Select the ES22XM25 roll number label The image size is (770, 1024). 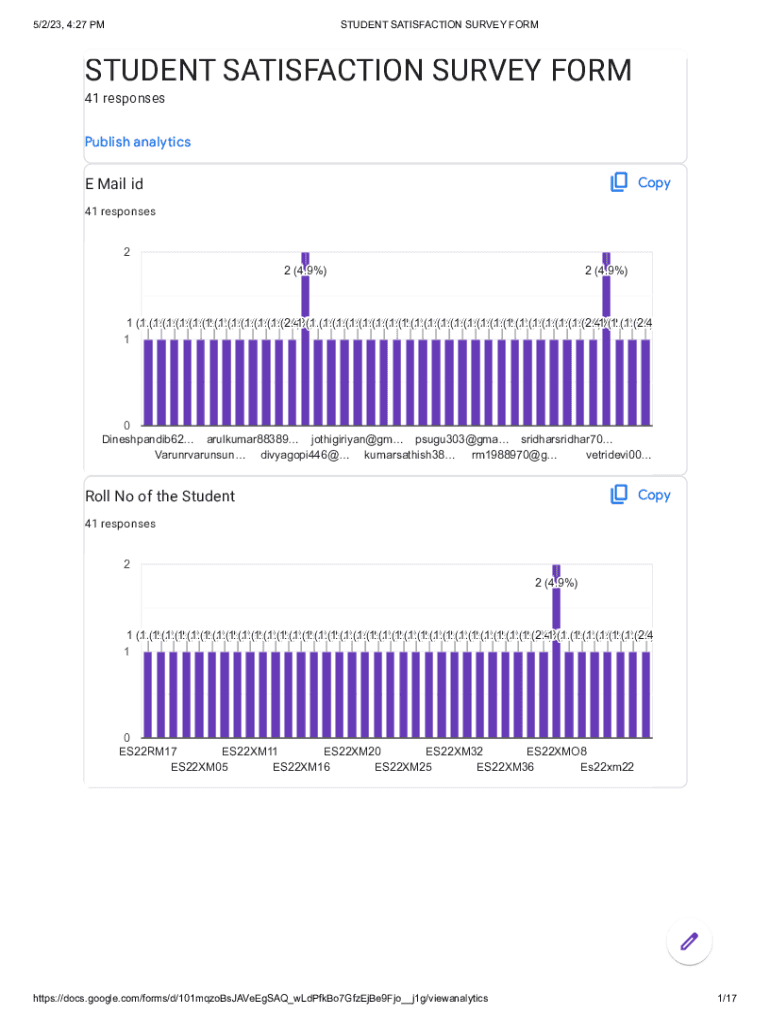point(403,767)
